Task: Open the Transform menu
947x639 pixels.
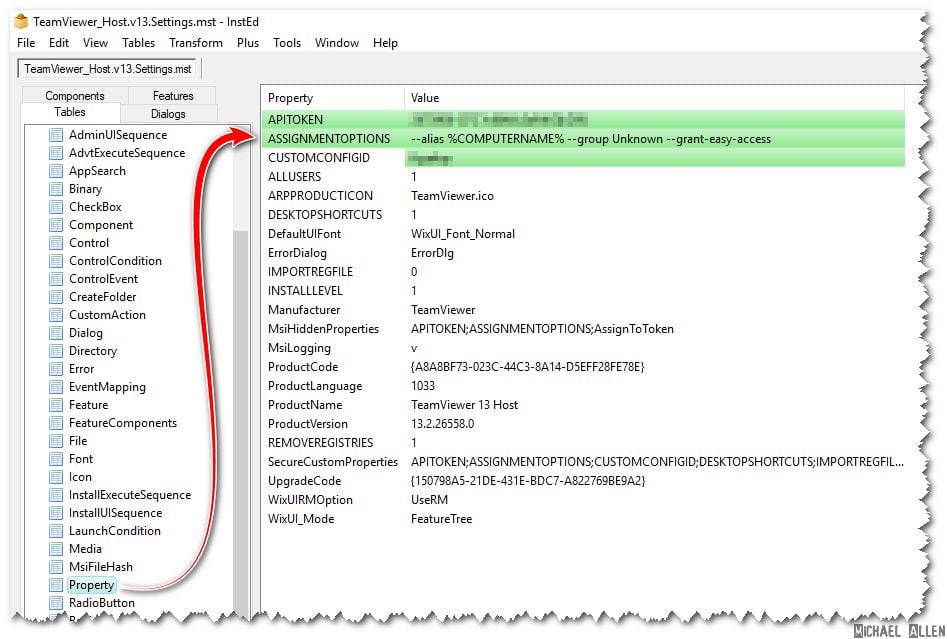Action: pos(196,43)
